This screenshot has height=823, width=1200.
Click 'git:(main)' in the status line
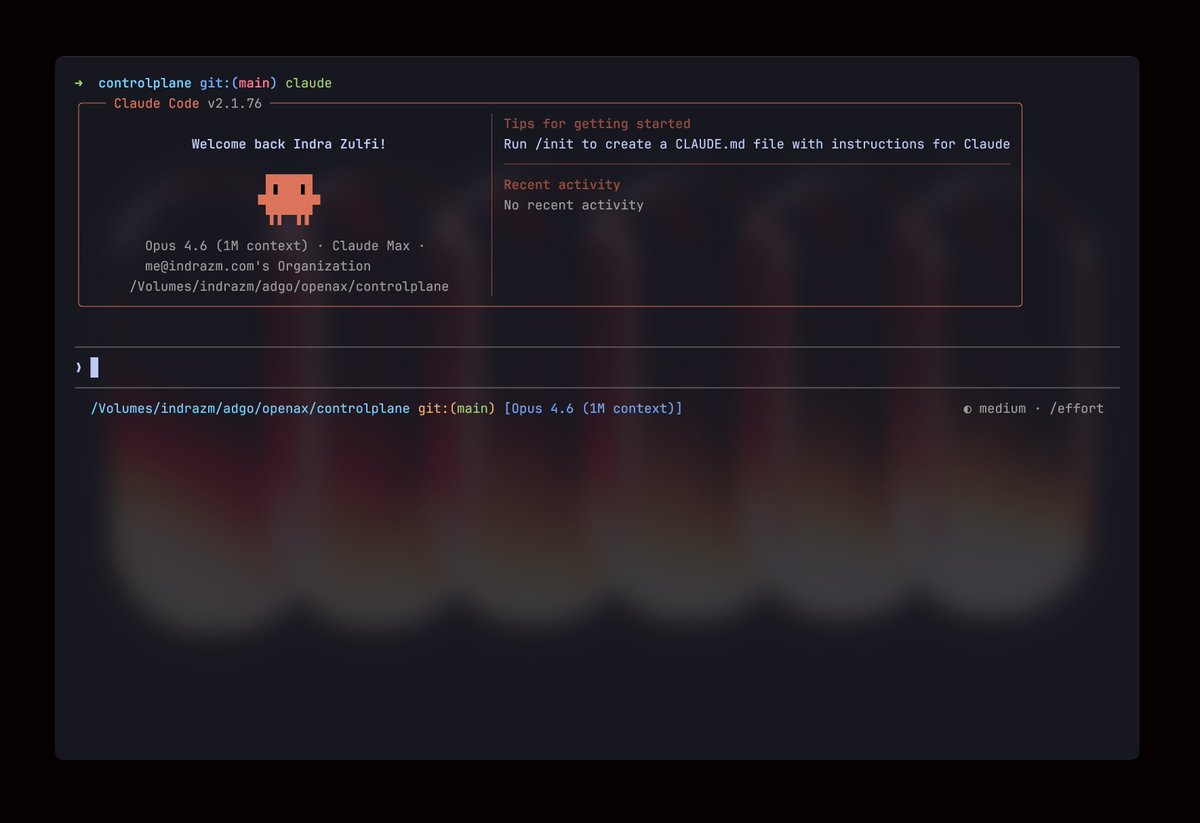coord(456,409)
